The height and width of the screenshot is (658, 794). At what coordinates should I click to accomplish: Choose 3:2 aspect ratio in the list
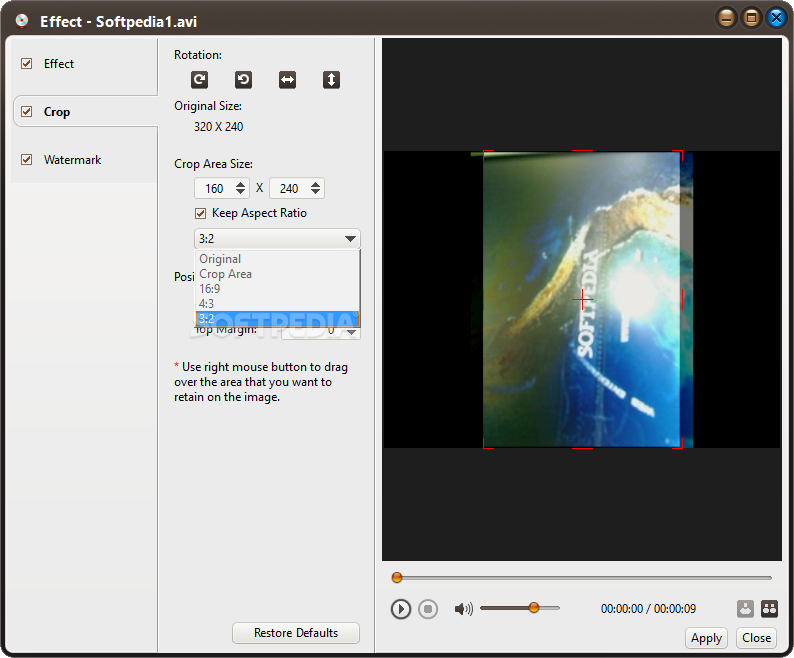tap(277, 319)
